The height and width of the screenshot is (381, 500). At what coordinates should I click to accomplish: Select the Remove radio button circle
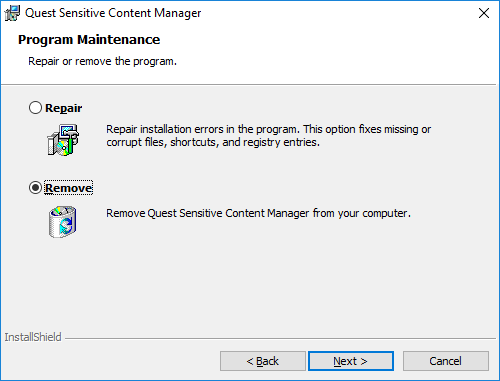[x=35, y=188]
